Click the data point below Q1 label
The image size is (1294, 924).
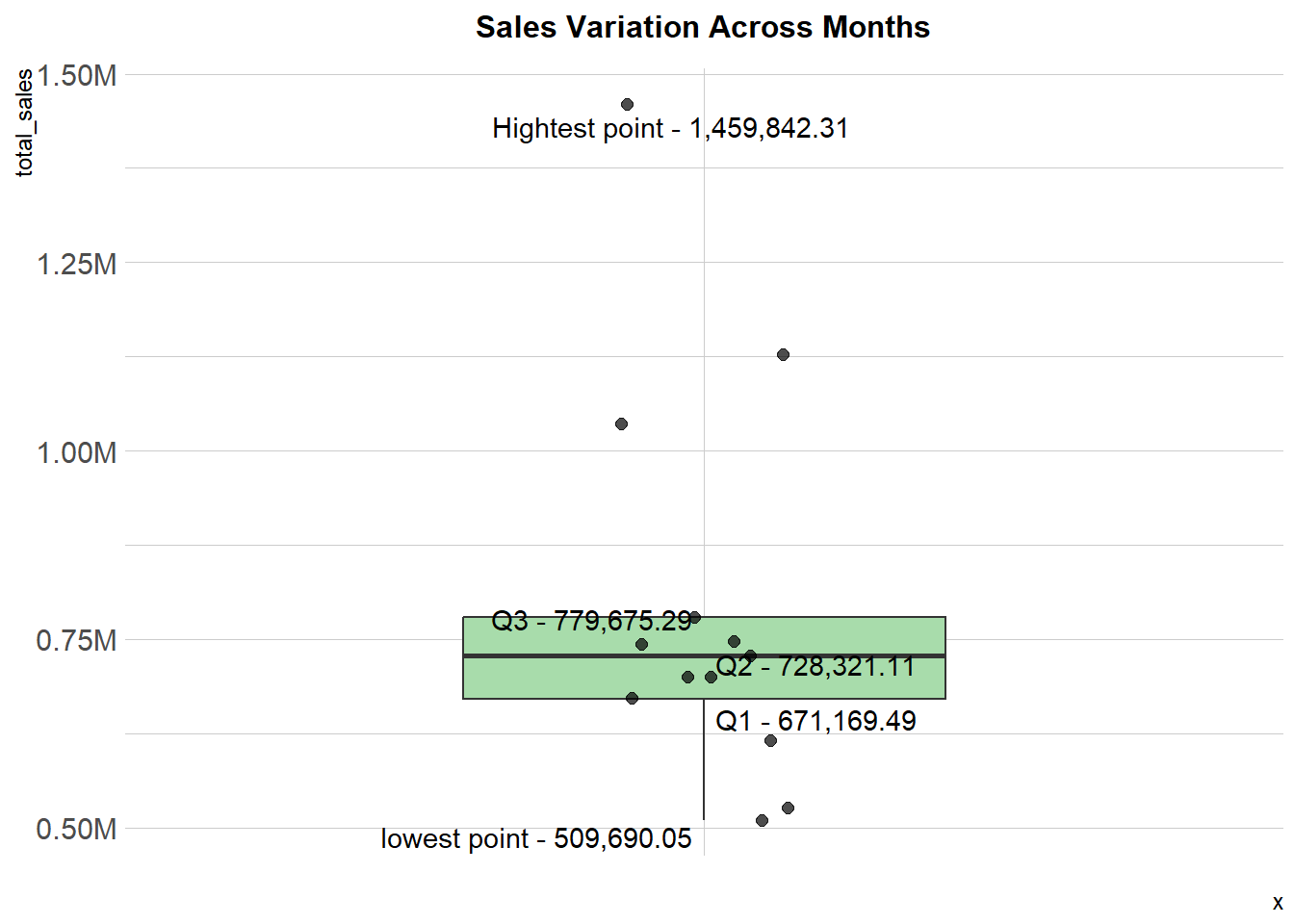(770, 740)
